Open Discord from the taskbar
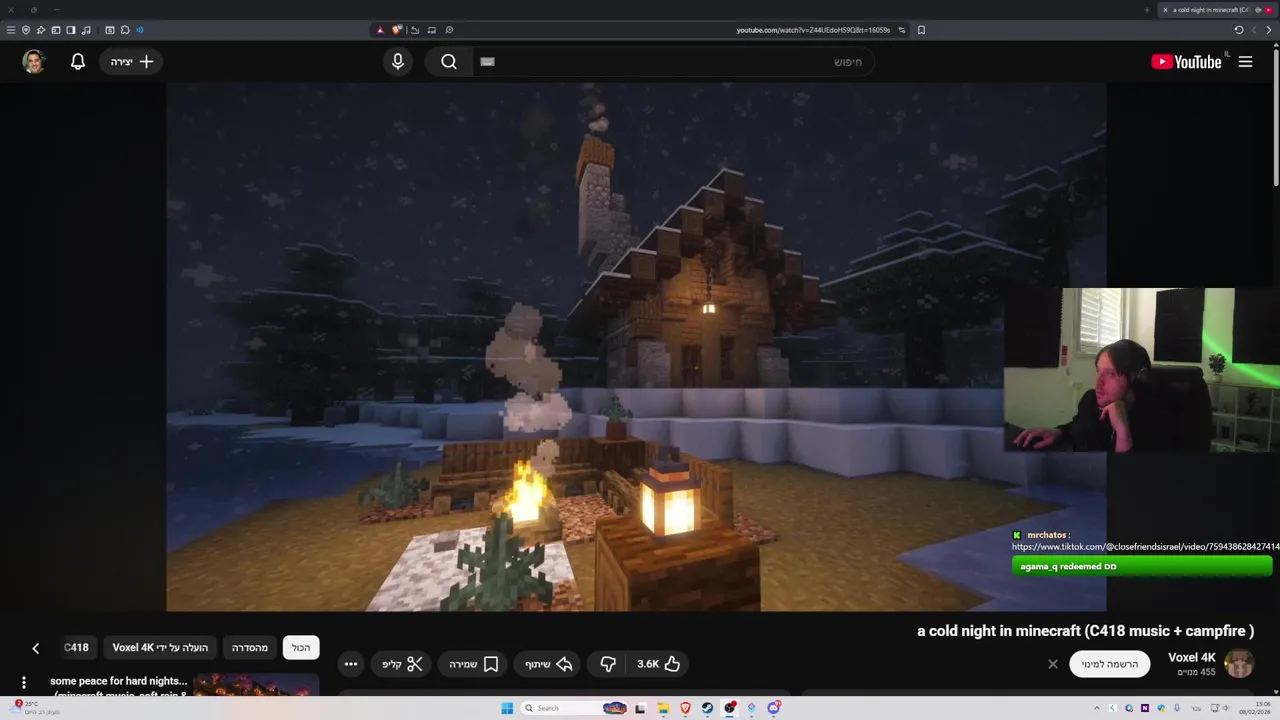The width and height of the screenshot is (1280, 720). 773,708
